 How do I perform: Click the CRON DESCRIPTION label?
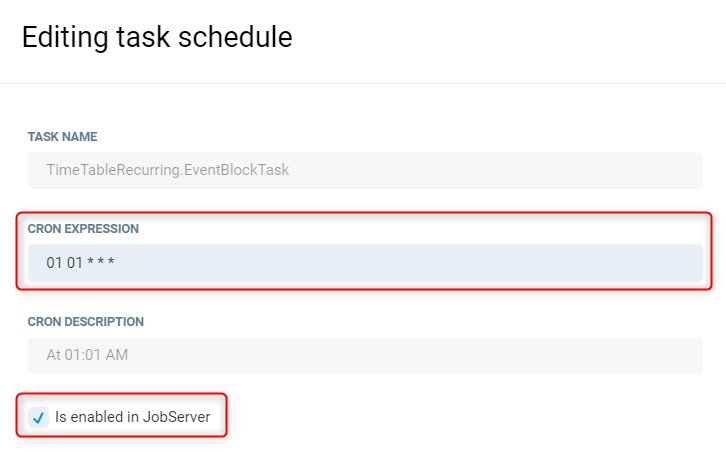point(86,322)
